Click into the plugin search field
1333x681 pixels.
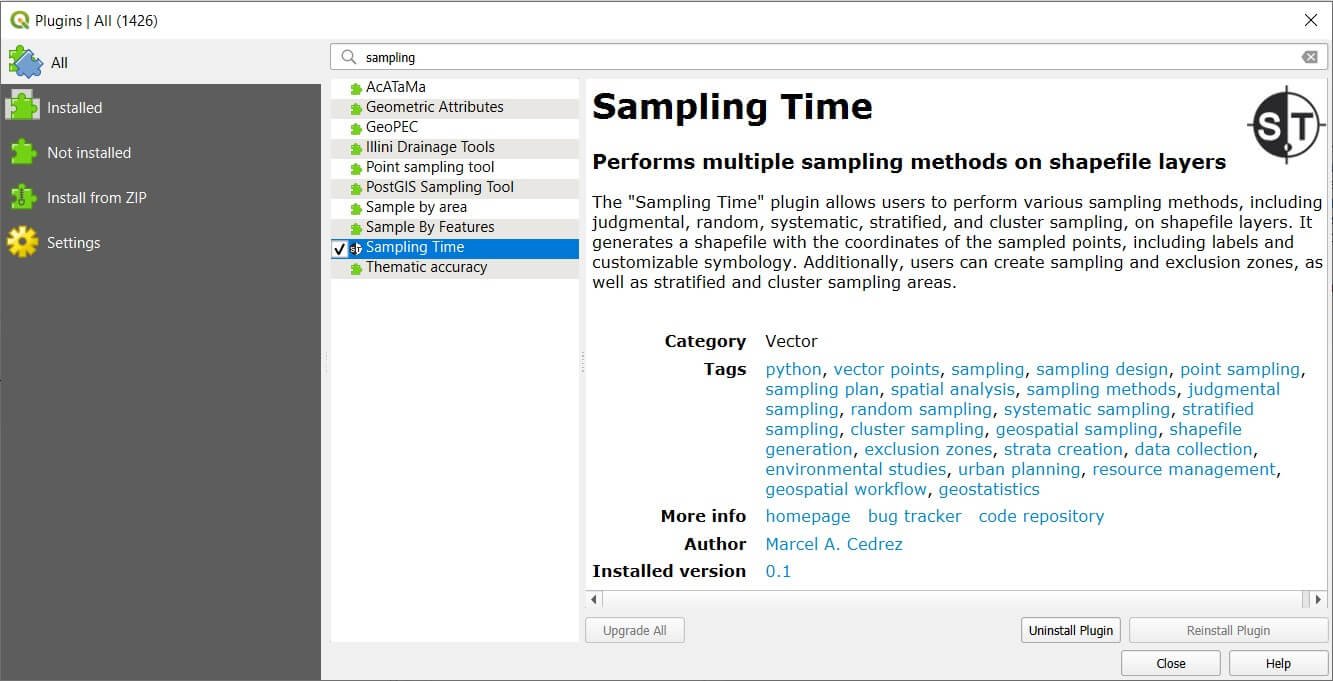(828, 57)
